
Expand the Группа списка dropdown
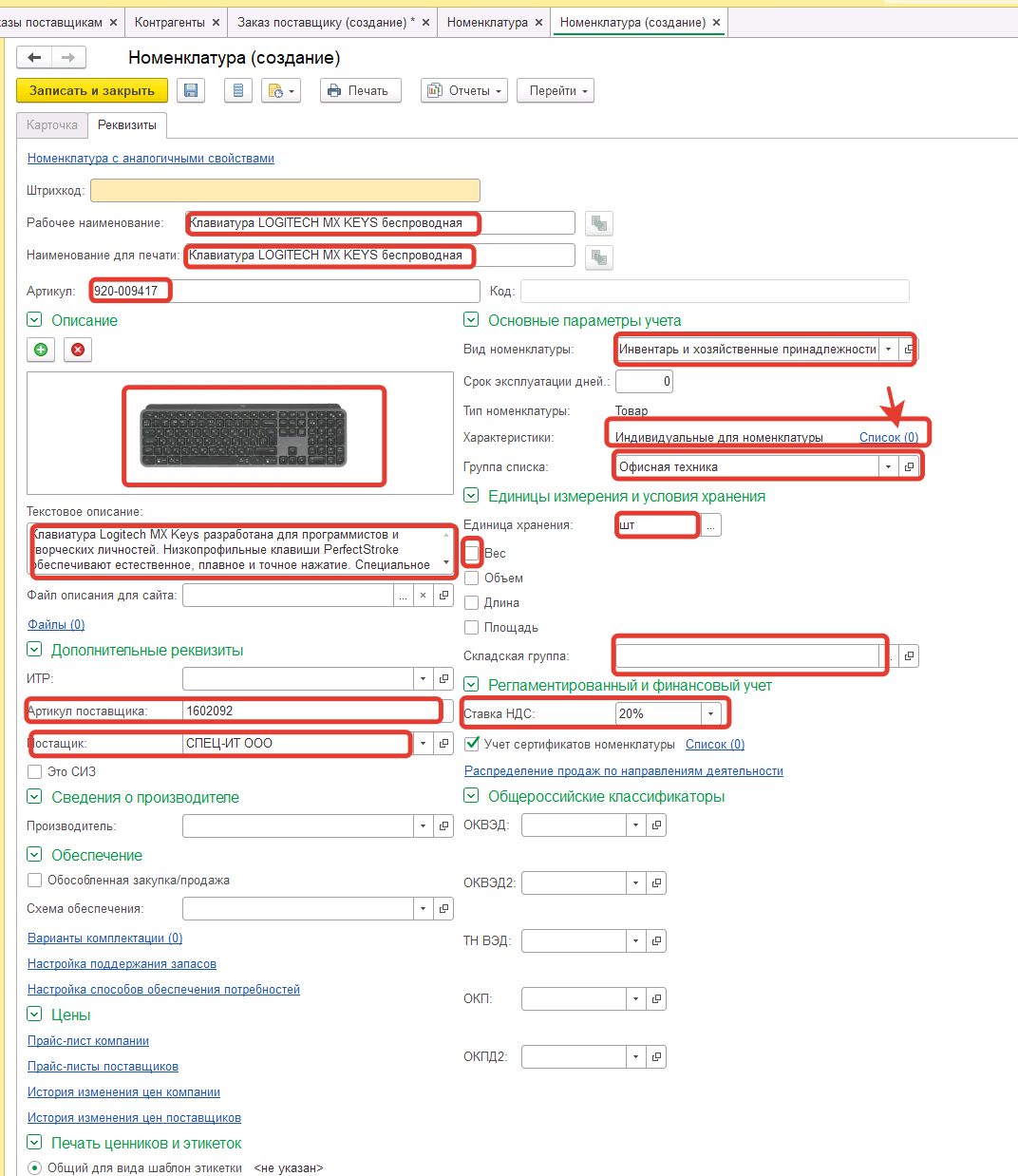point(888,466)
